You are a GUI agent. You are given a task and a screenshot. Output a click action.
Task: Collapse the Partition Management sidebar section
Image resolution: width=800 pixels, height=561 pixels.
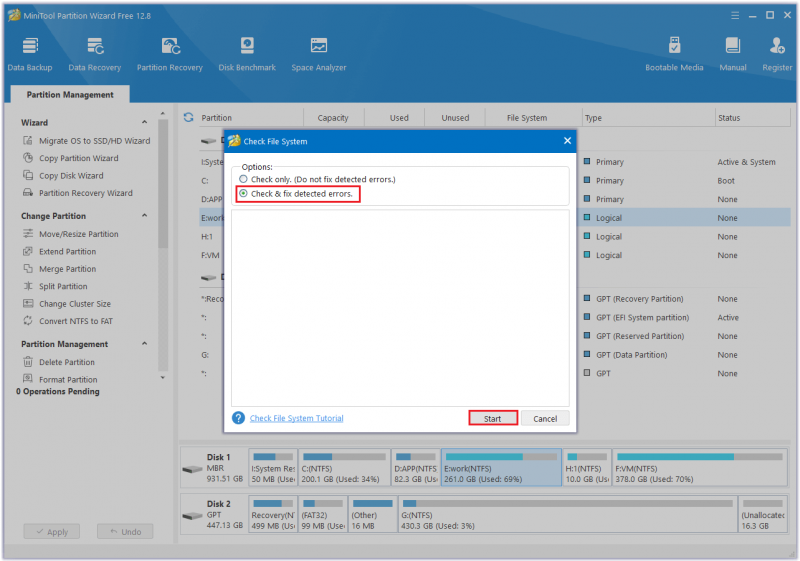point(144,344)
